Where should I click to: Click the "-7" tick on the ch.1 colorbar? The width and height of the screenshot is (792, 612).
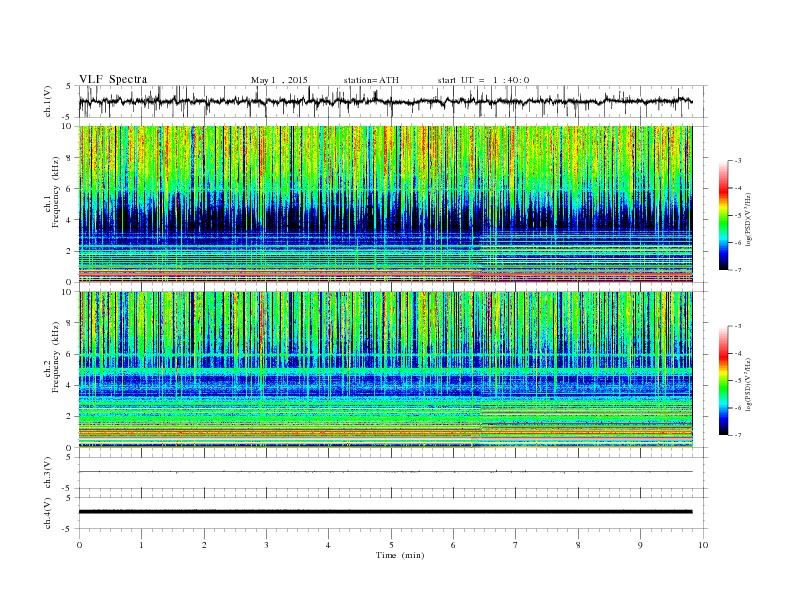pyautogui.click(x=737, y=270)
